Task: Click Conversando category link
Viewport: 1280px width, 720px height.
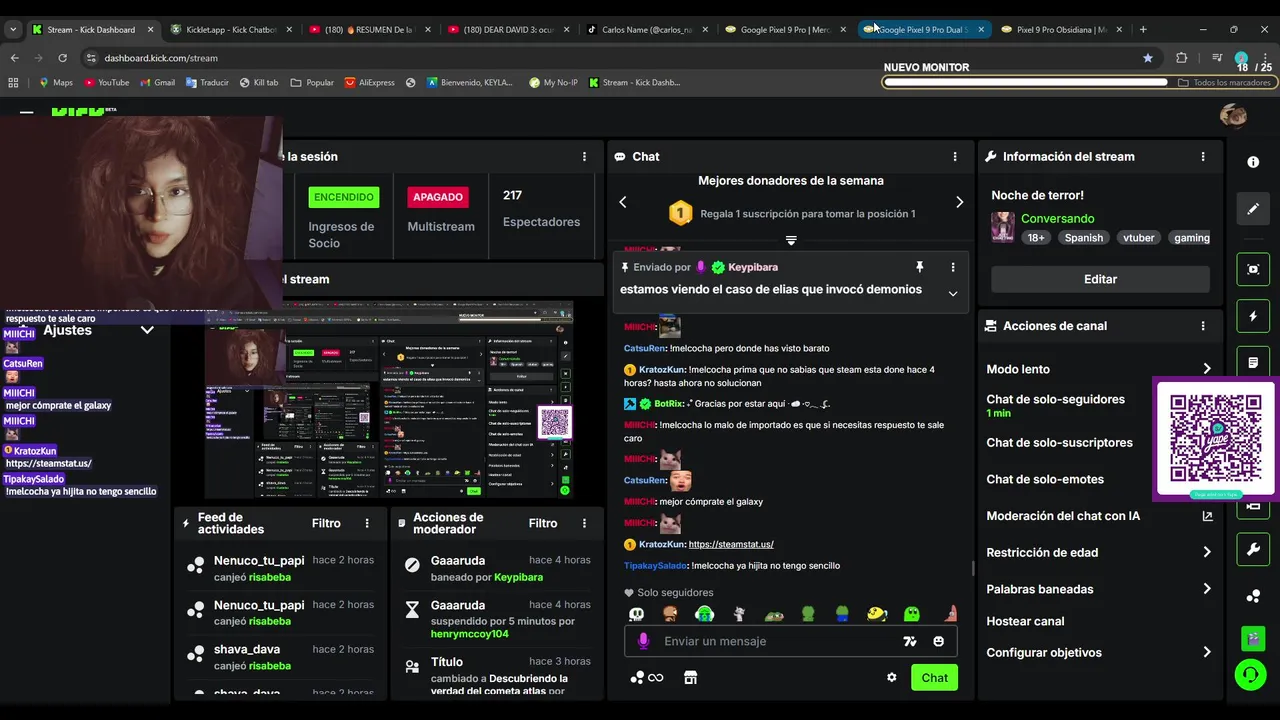Action: (1057, 218)
